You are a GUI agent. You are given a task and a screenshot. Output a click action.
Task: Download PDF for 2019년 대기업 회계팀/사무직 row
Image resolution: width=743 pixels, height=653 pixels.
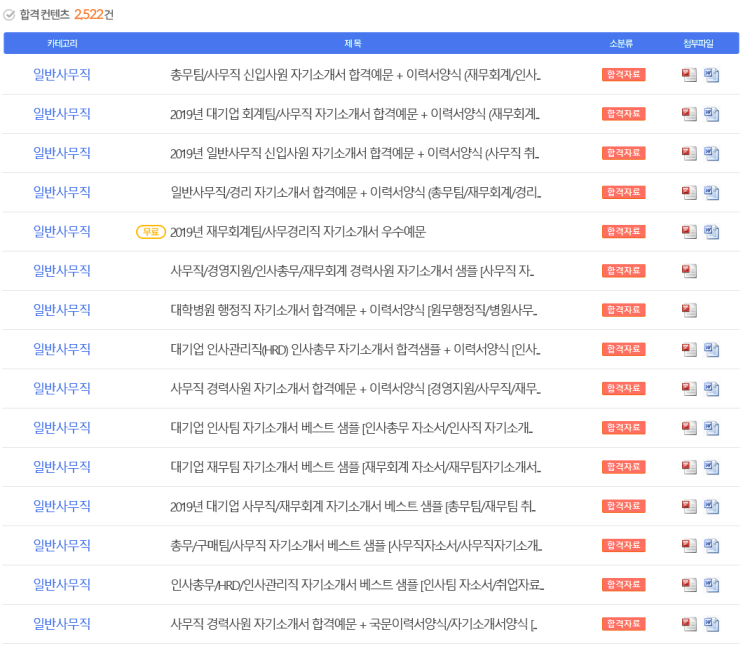689,114
